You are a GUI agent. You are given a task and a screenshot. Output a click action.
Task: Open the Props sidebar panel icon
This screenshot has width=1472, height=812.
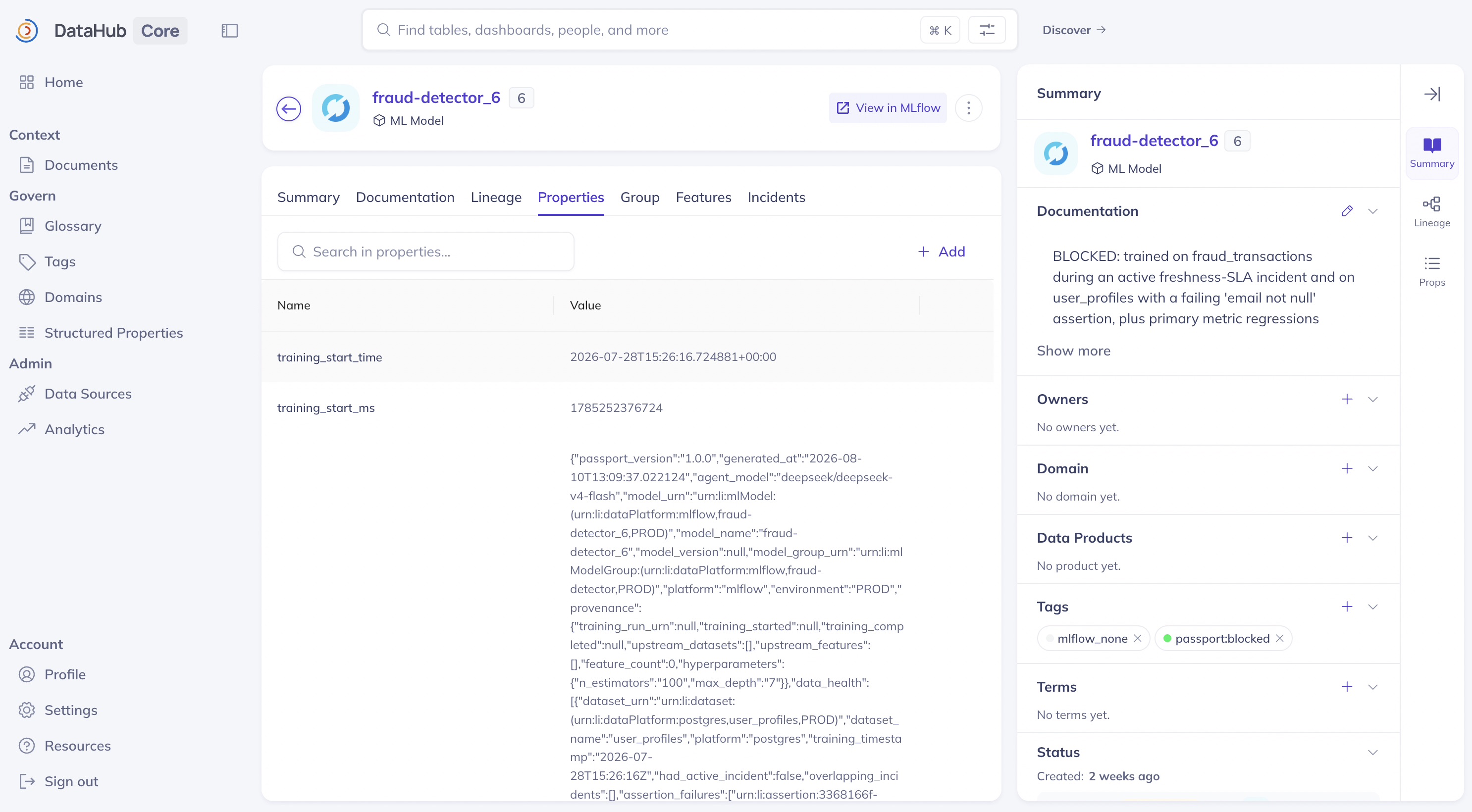pyautogui.click(x=1432, y=271)
